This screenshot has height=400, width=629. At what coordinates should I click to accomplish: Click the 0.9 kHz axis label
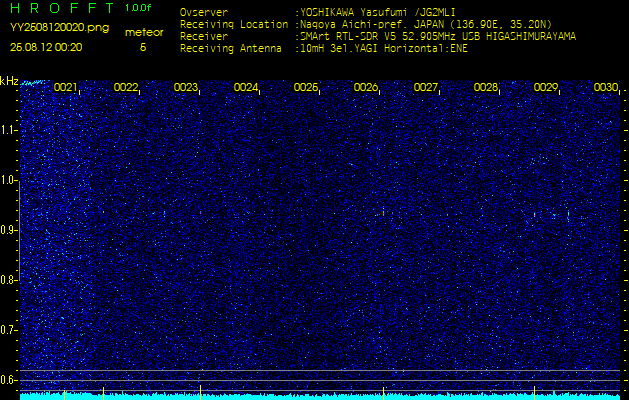tap(8, 230)
